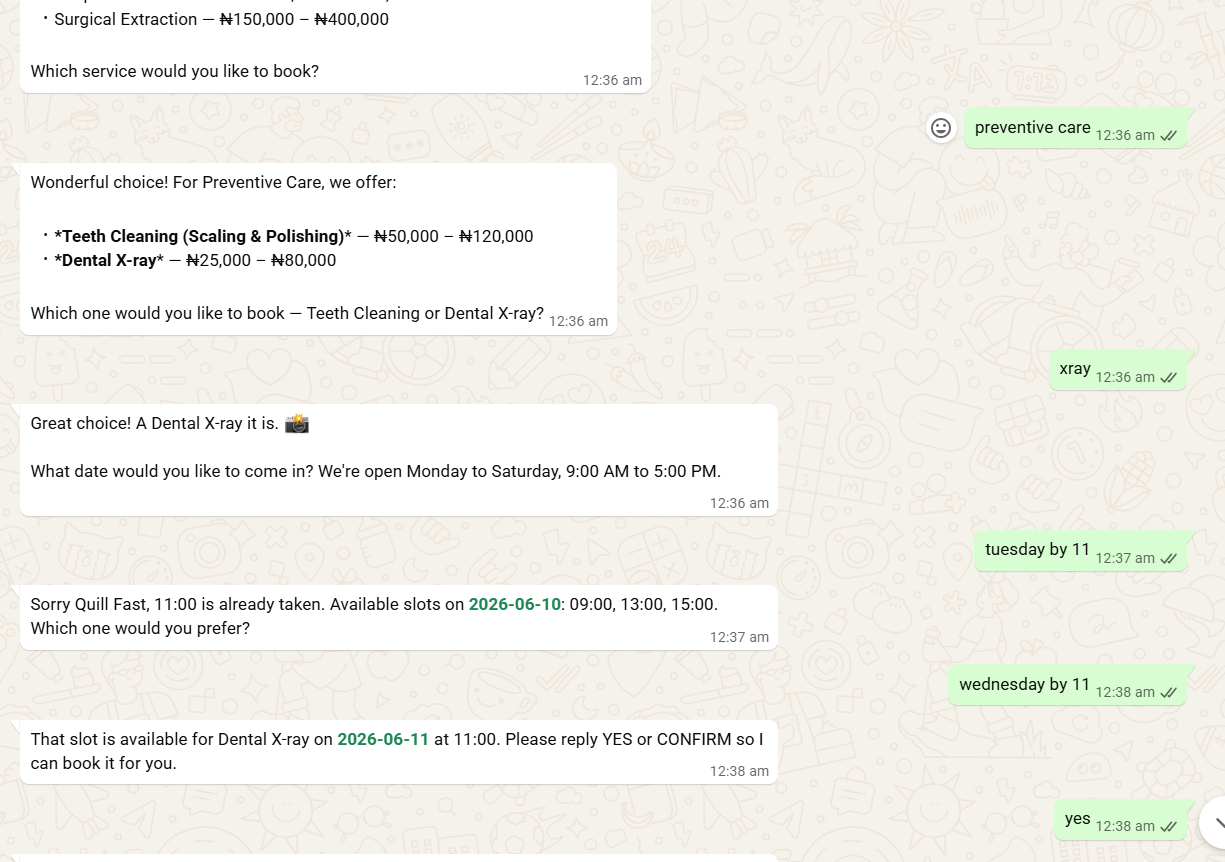Screen dimensions: 1225x862
Task: Click "What date would you like to come in?"
Action: (172, 472)
